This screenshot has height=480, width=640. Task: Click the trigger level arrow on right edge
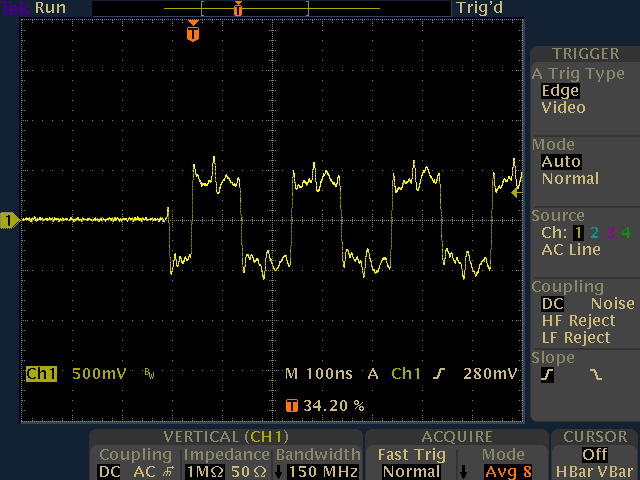tap(516, 191)
